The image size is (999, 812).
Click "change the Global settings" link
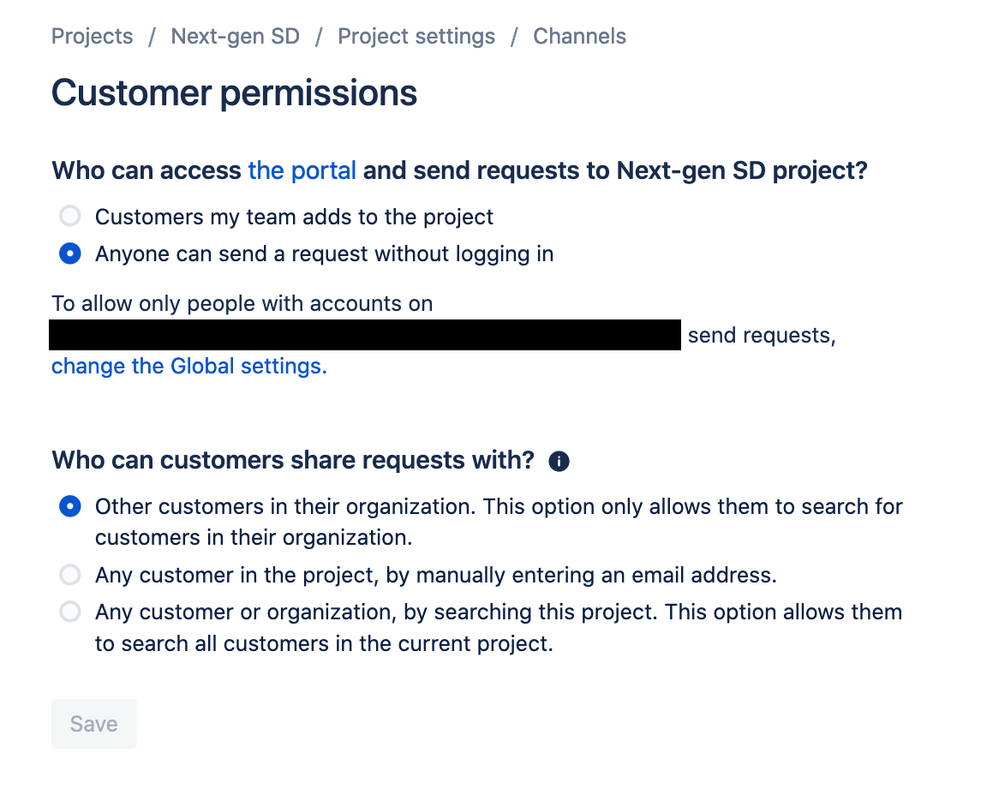189,366
